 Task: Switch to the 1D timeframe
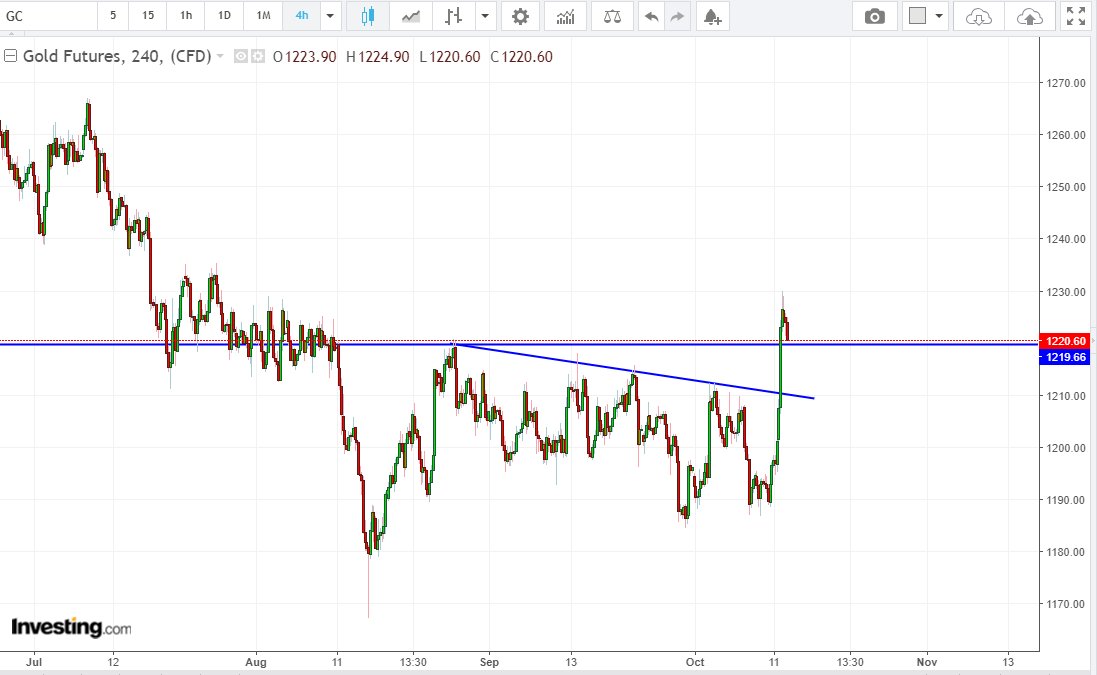point(225,15)
